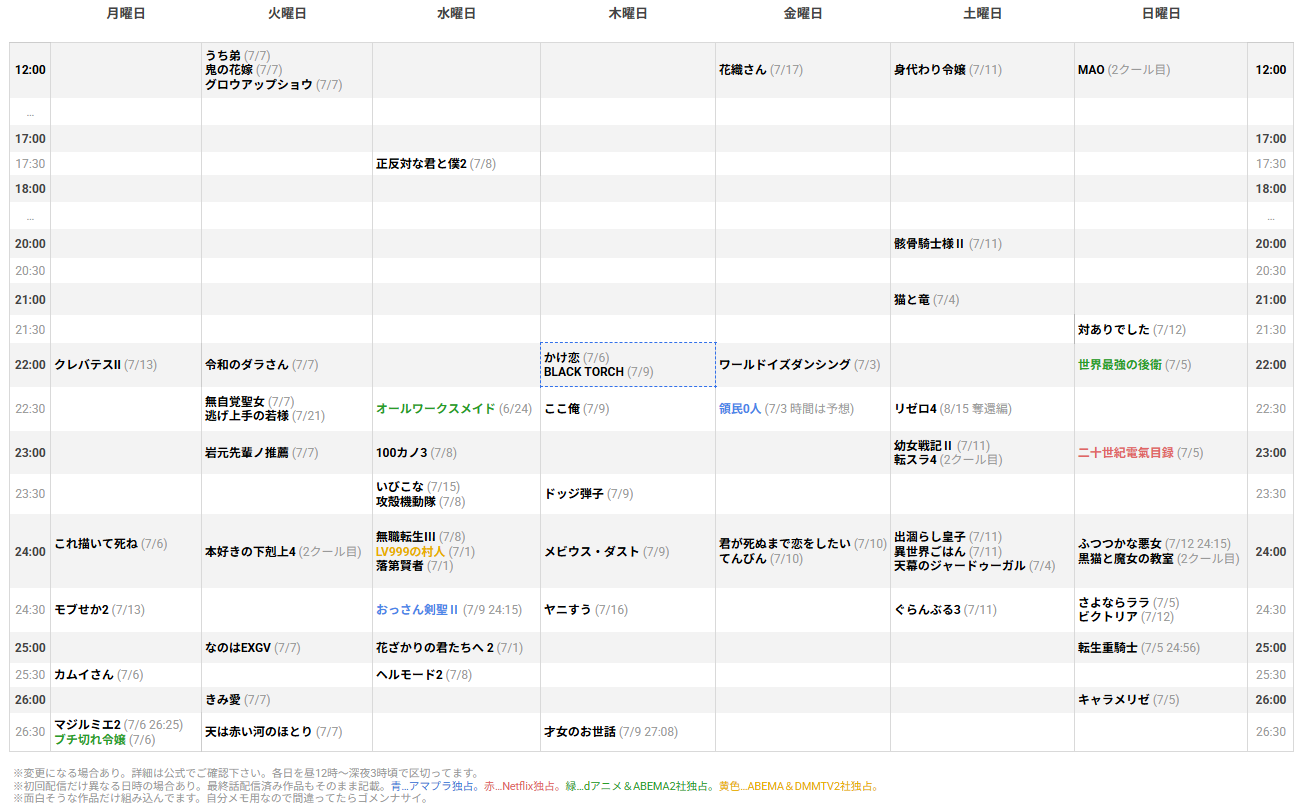Select モブせか2 at 24:30
Screen dimensions: 1300x812
(81, 610)
